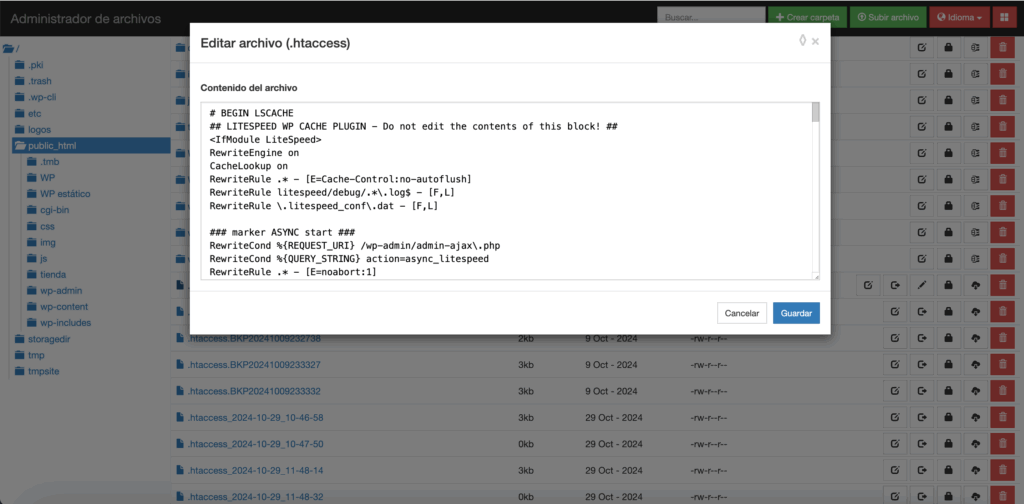
Task: Click inside the .htaccess file content editor
Action: click(x=505, y=190)
